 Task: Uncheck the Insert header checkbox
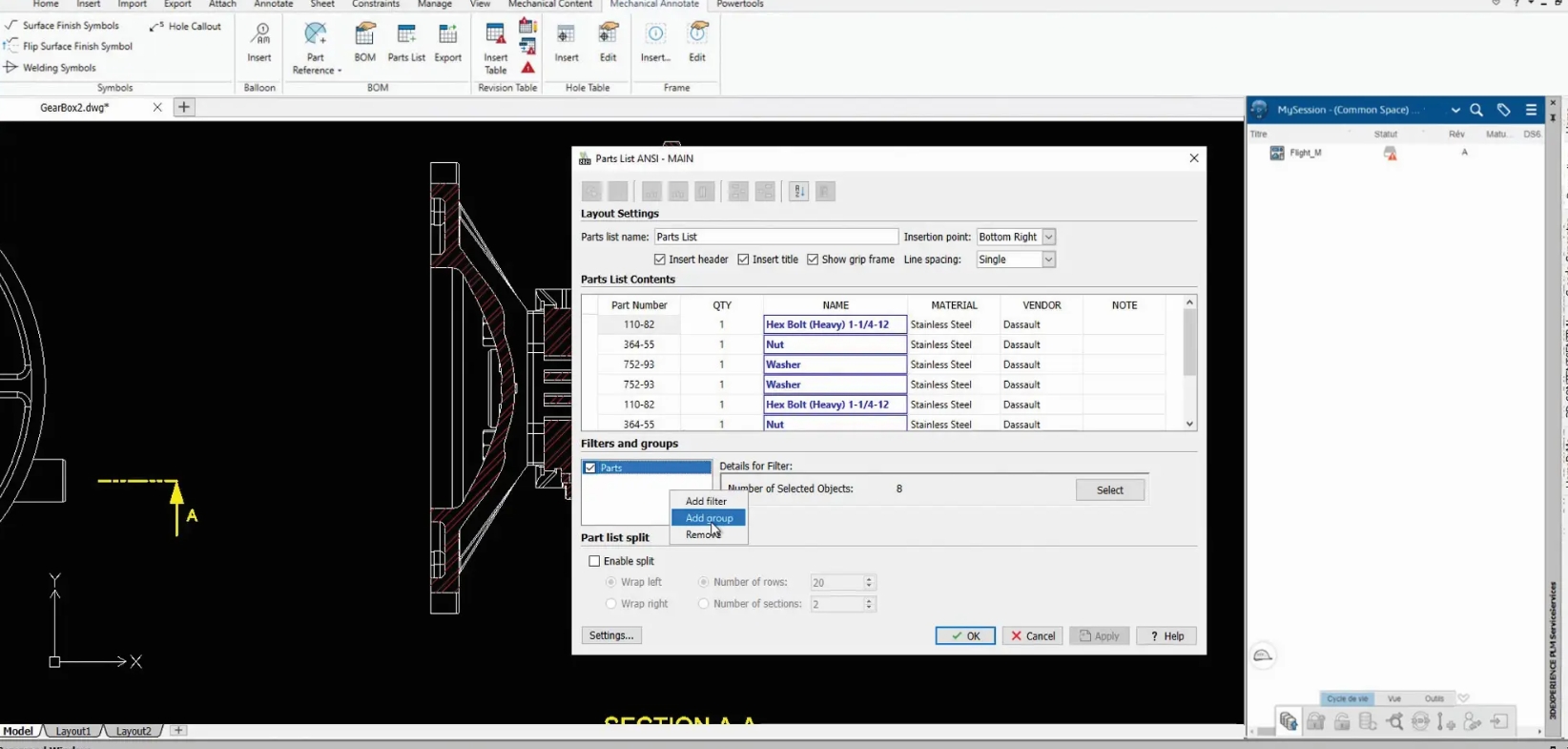point(660,260)
